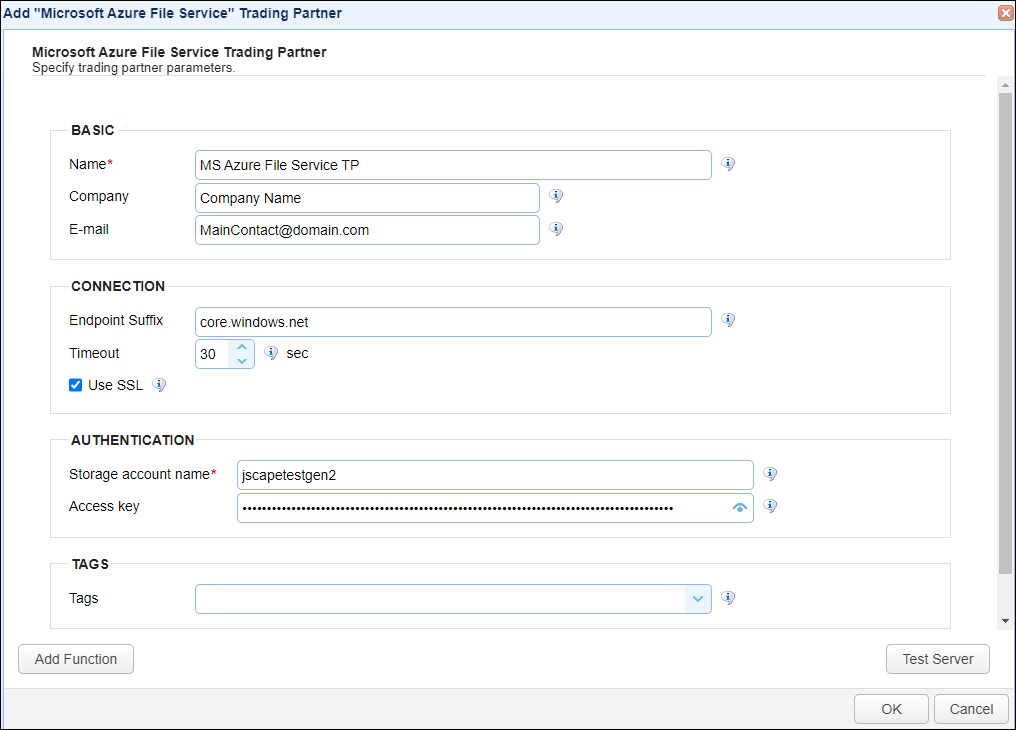The image size is (1016, 730).
Task: Decrease Timeout with the down arrow
Action: click(242, 361)
